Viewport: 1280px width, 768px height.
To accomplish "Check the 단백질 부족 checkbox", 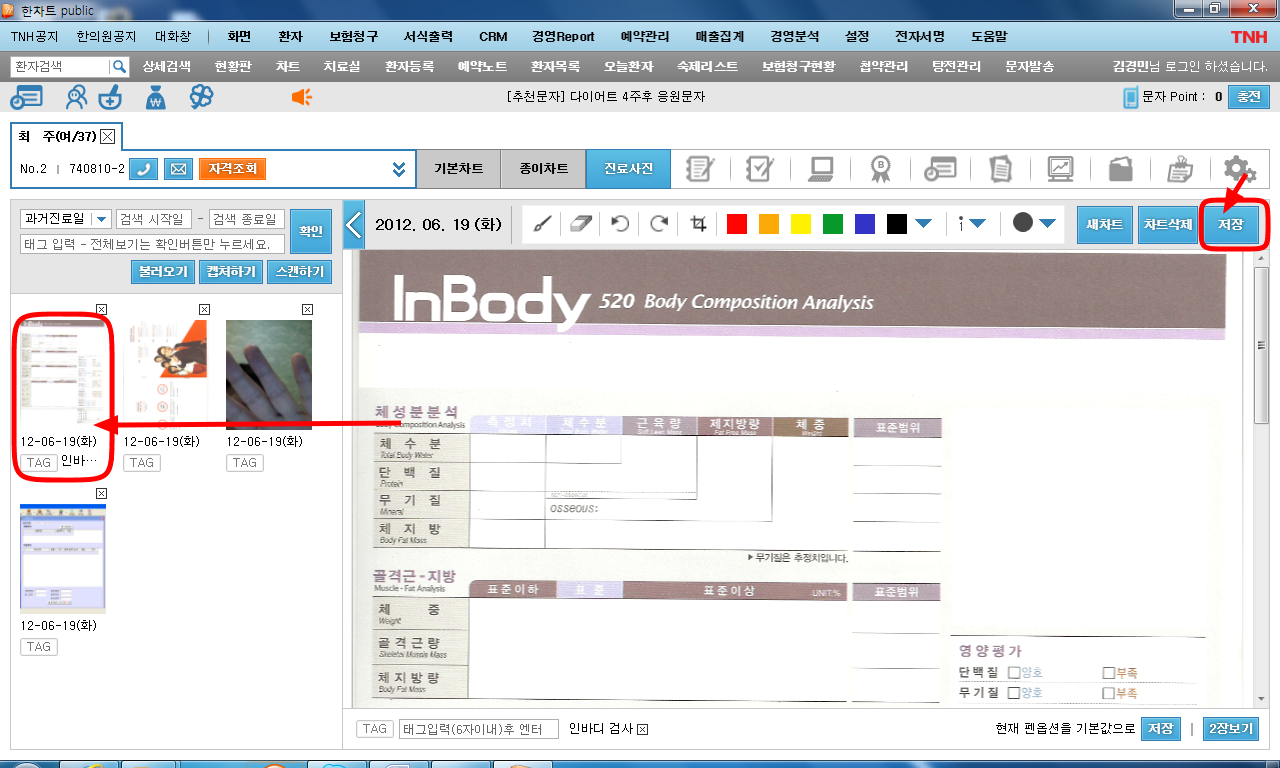I will [1108, 673].
